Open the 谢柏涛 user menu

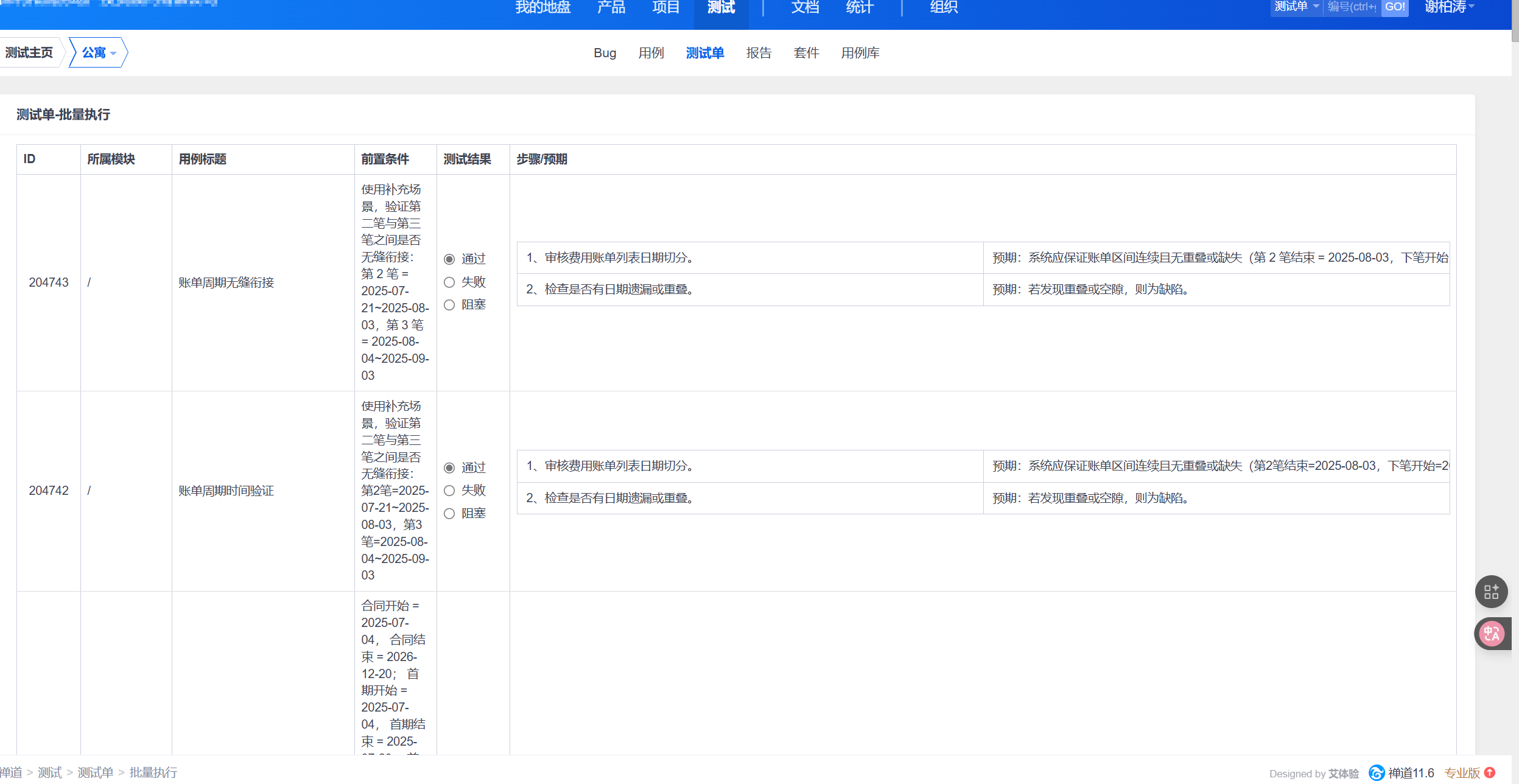coord(1449,7)
